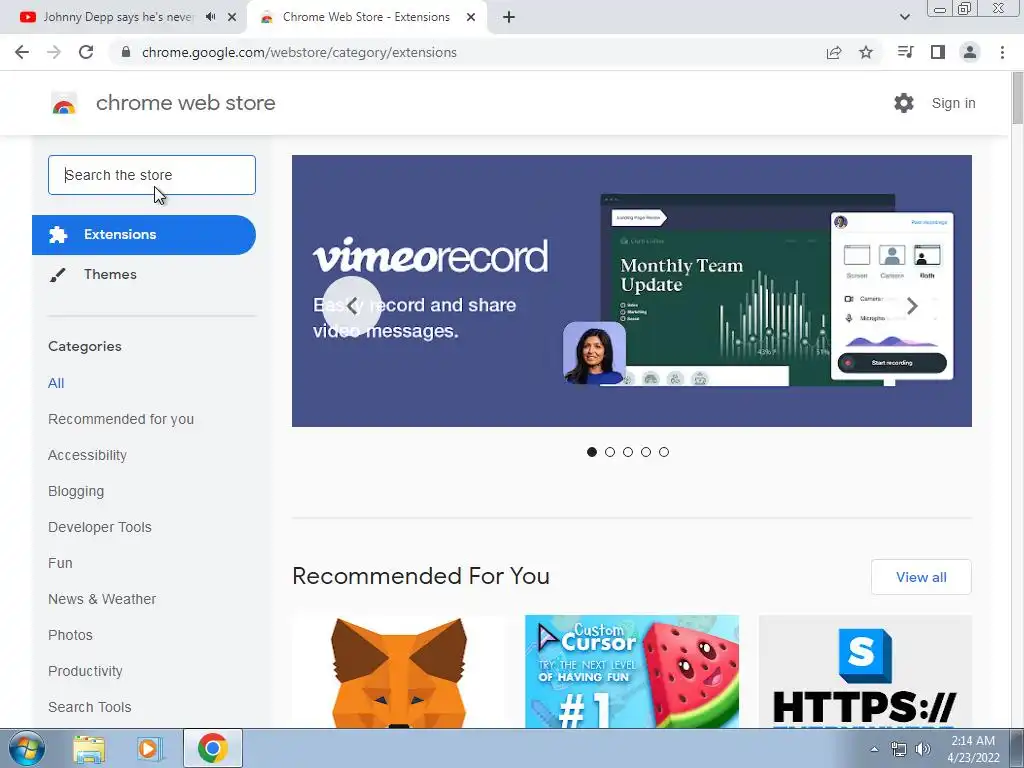Open the HTTPS:// extension card
This screenshot has height=768, width=1024.
coord(865,671)
